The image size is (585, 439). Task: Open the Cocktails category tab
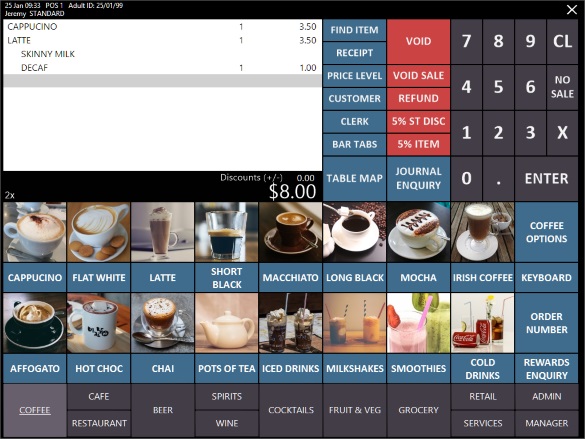pyautogui.click(x=291, y=410)
